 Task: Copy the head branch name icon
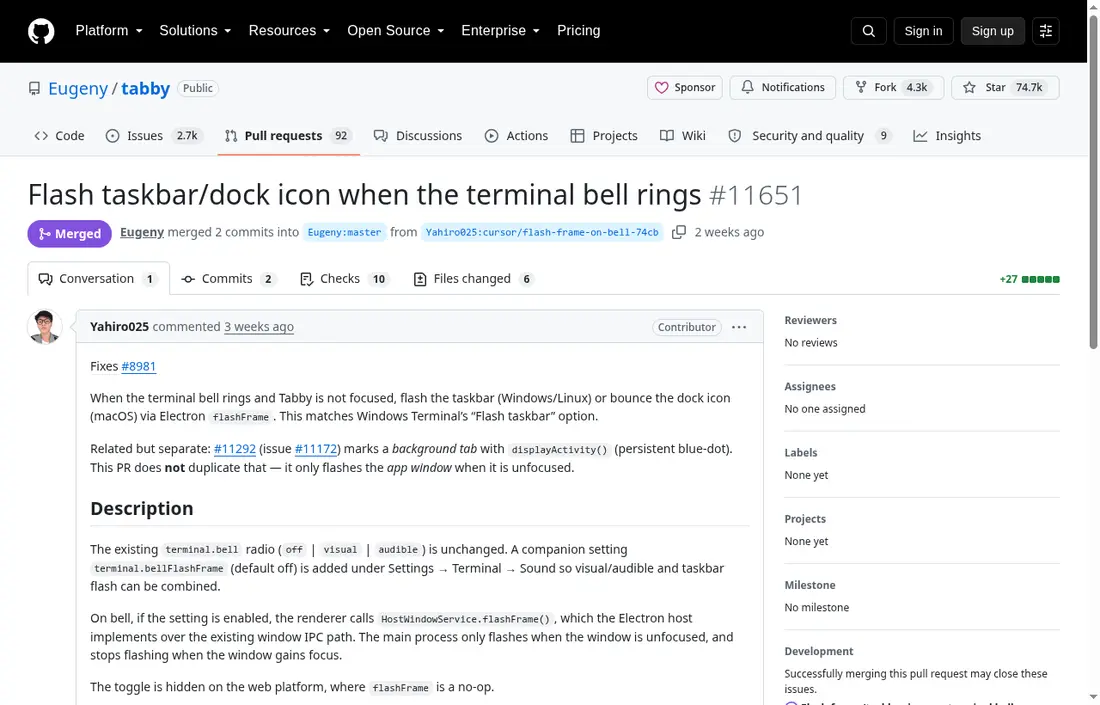click(x=678, y=232)
